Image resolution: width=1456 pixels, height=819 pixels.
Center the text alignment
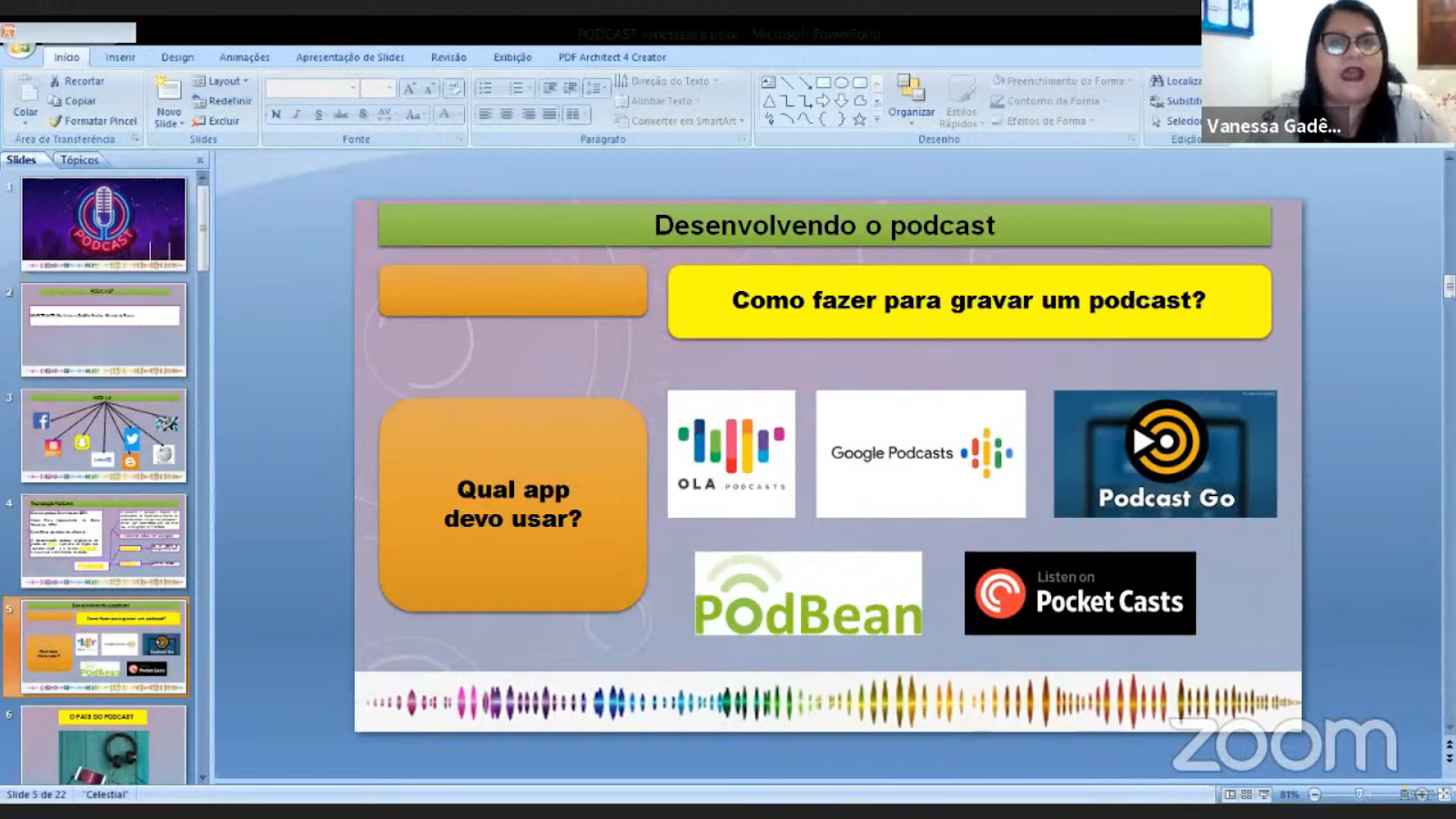[507, 115]
